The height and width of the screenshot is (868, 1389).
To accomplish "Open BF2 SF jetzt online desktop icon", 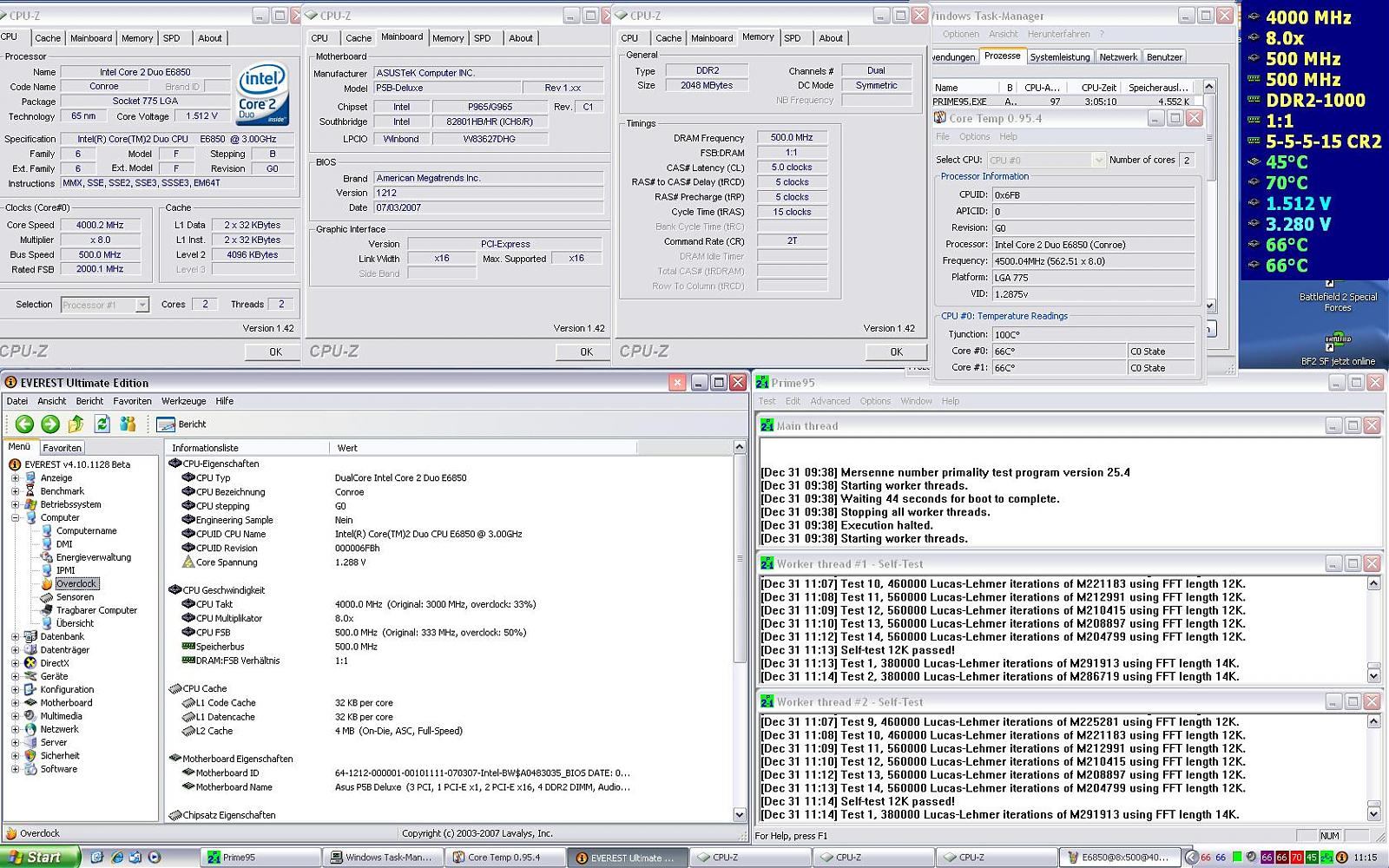I will (1338, 347).
